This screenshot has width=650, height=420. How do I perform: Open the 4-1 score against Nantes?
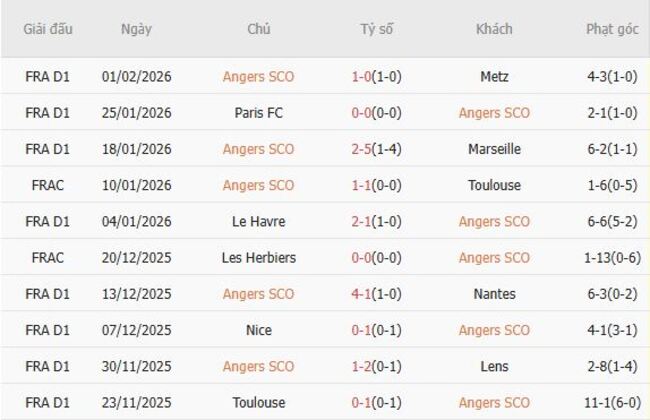[364, 294]
